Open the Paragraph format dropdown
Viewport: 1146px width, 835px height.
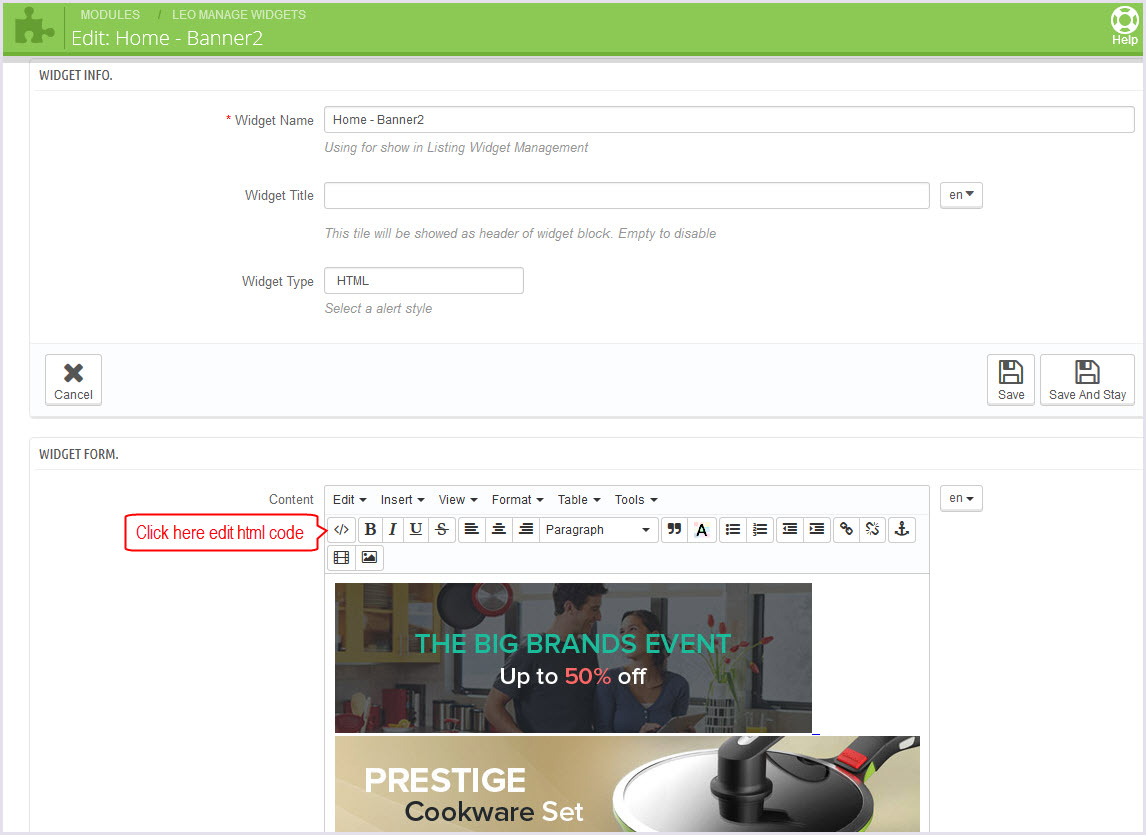599,529
